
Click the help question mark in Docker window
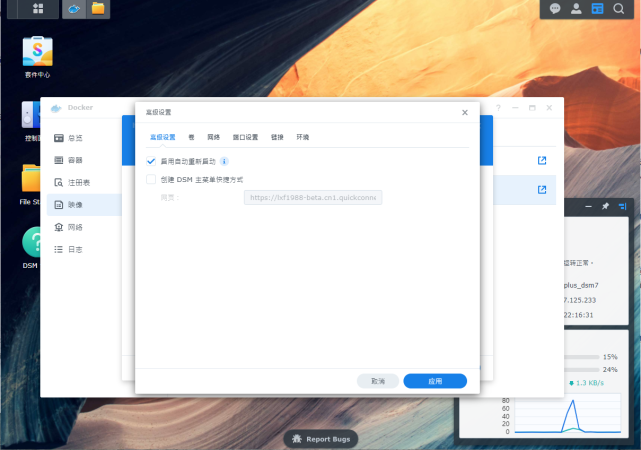point(498,108)
